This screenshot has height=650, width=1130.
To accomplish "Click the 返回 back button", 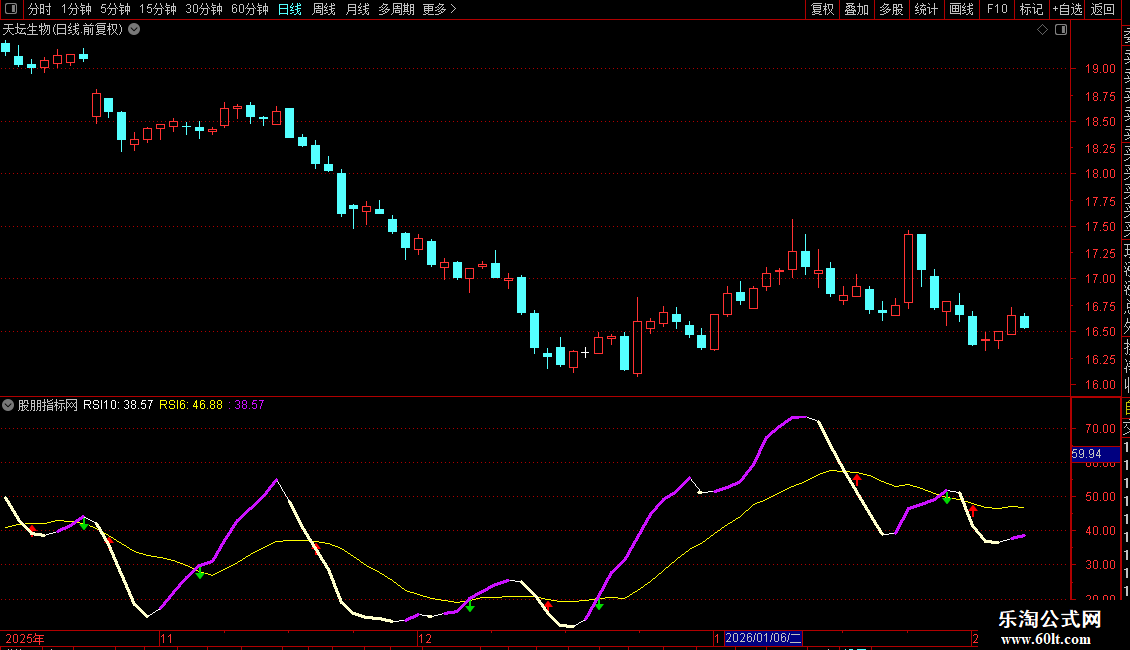I will pos(1103,9).
